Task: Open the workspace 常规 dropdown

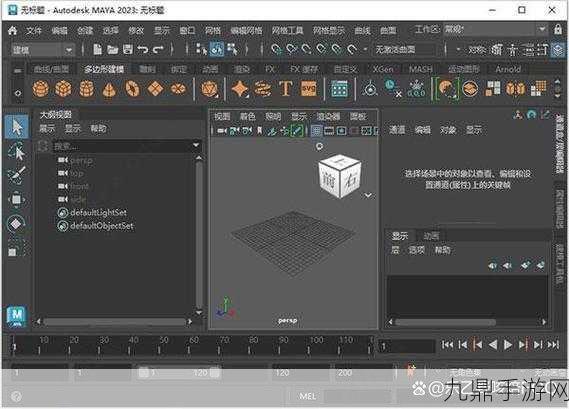Action: (495, 29)
